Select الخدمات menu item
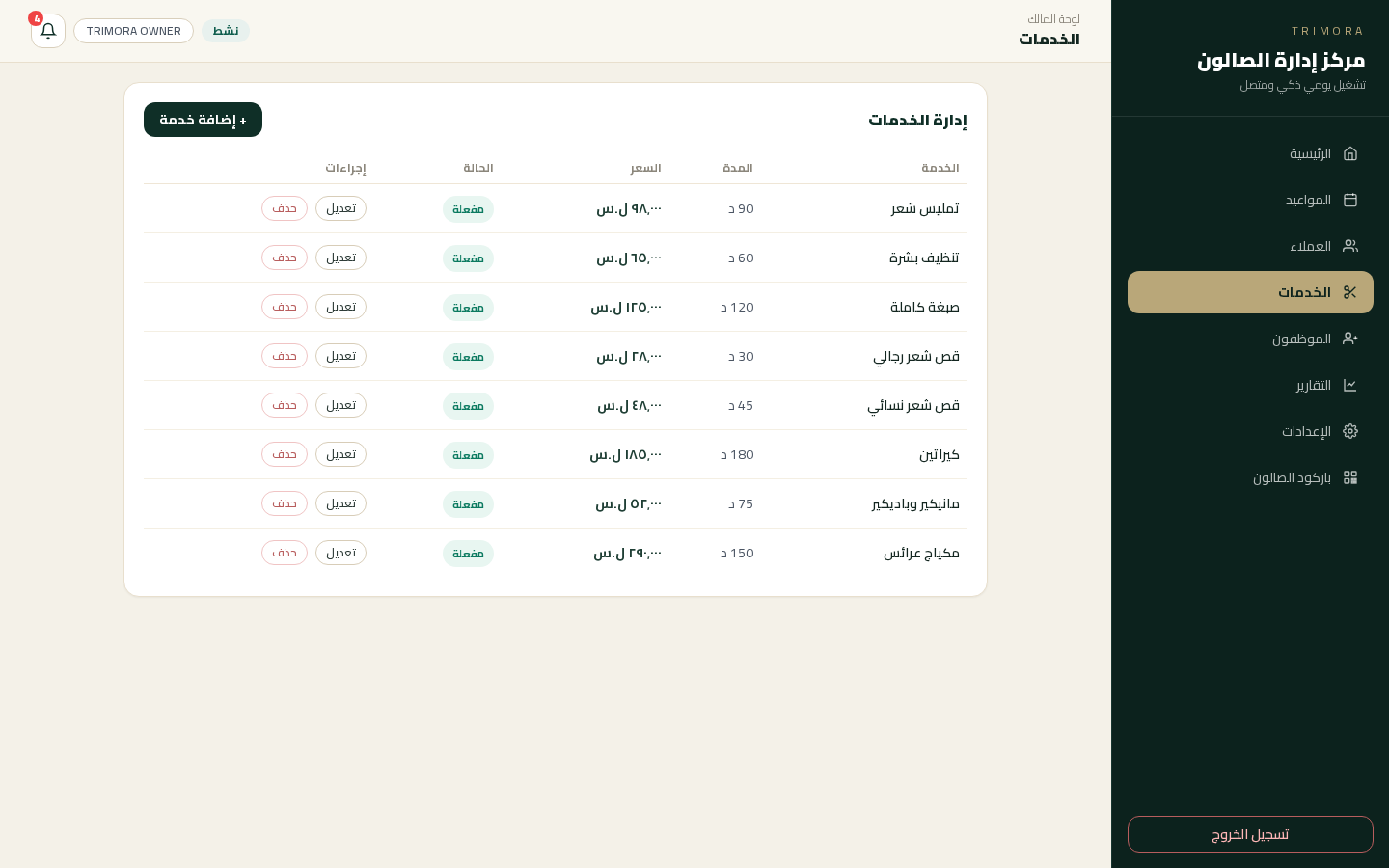 tap(1250, 292)
